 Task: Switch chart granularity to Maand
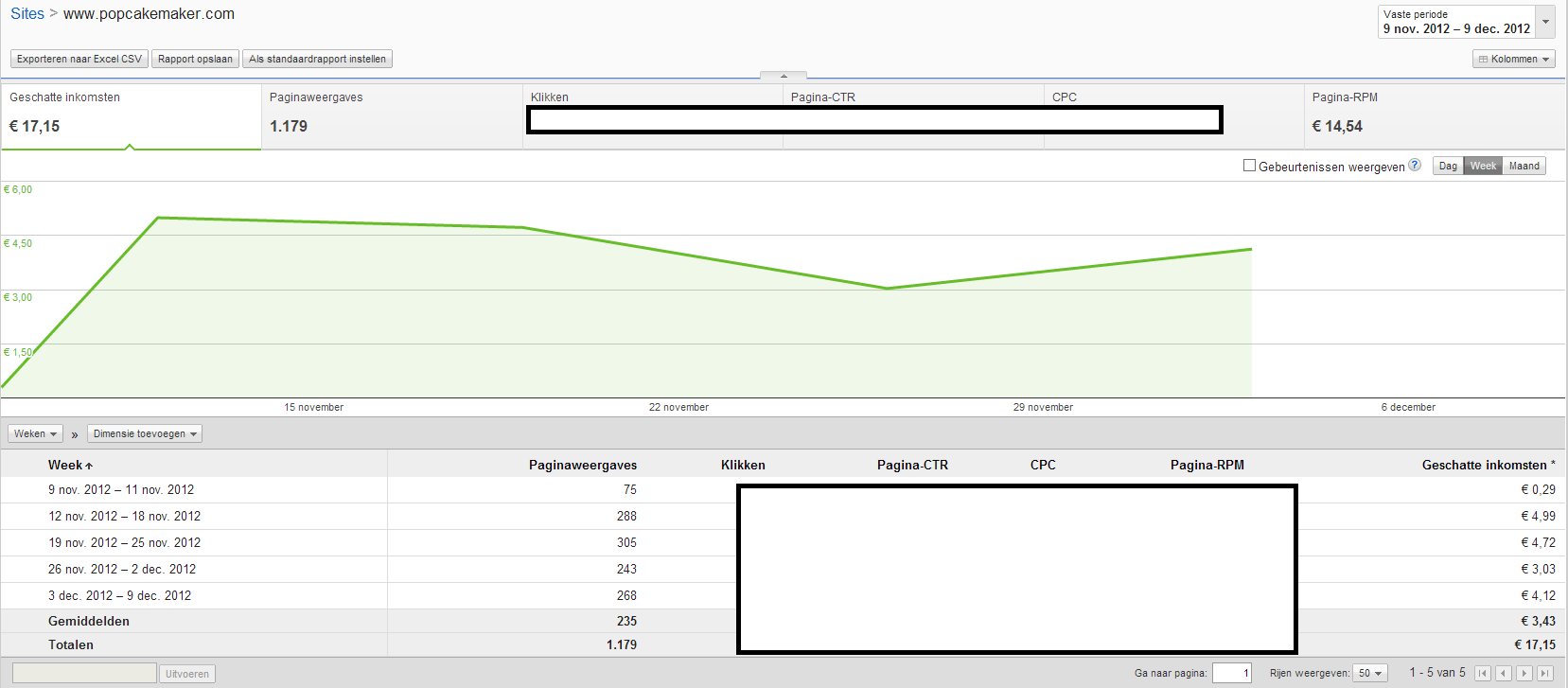coord(1524,166)
